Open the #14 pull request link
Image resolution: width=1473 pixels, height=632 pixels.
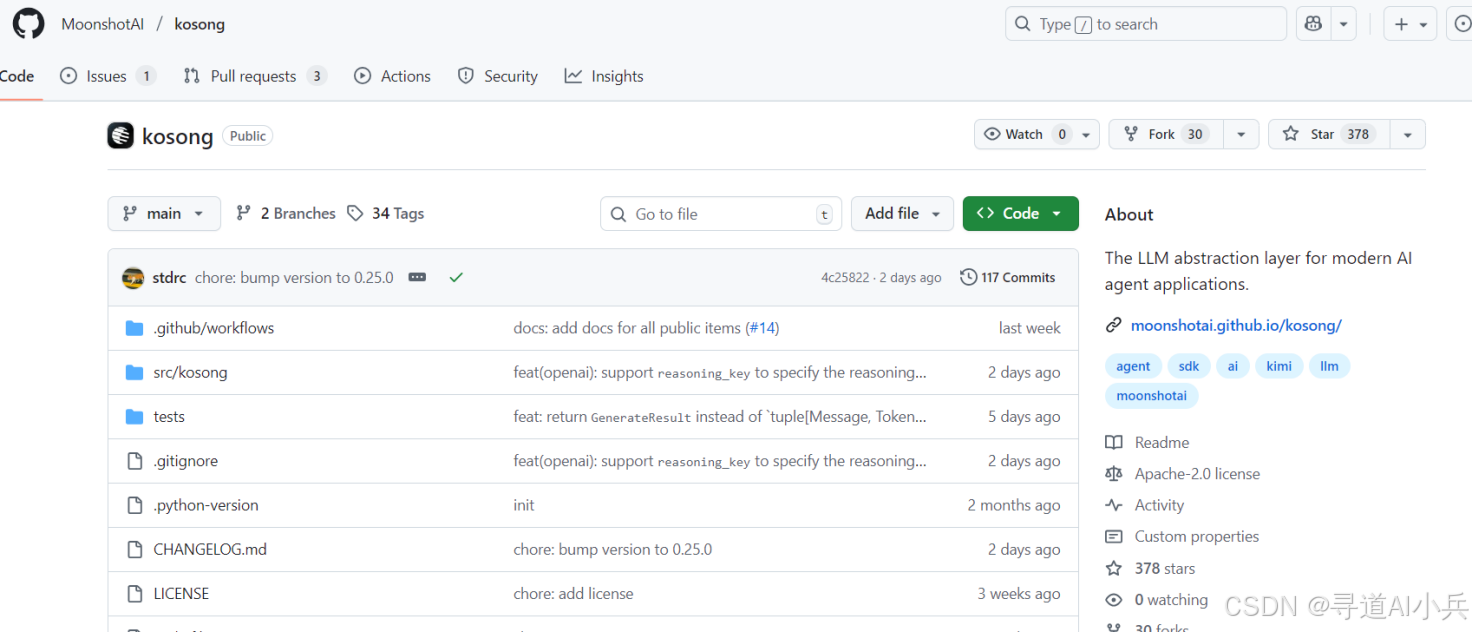pyautogui.click(x=764, y=328)
